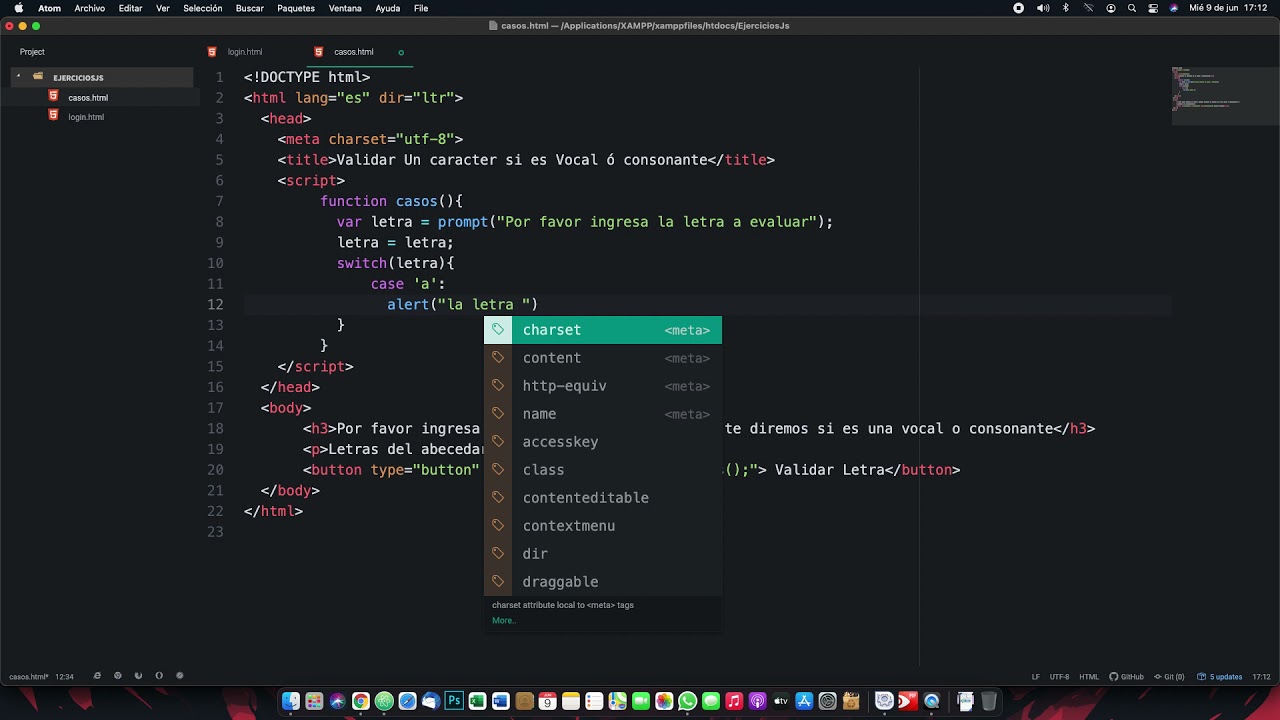1280x720 pixels.
Task: Click cursor position 12:34 in status bar
Action: pyautogui.click(x=64, y=677)
